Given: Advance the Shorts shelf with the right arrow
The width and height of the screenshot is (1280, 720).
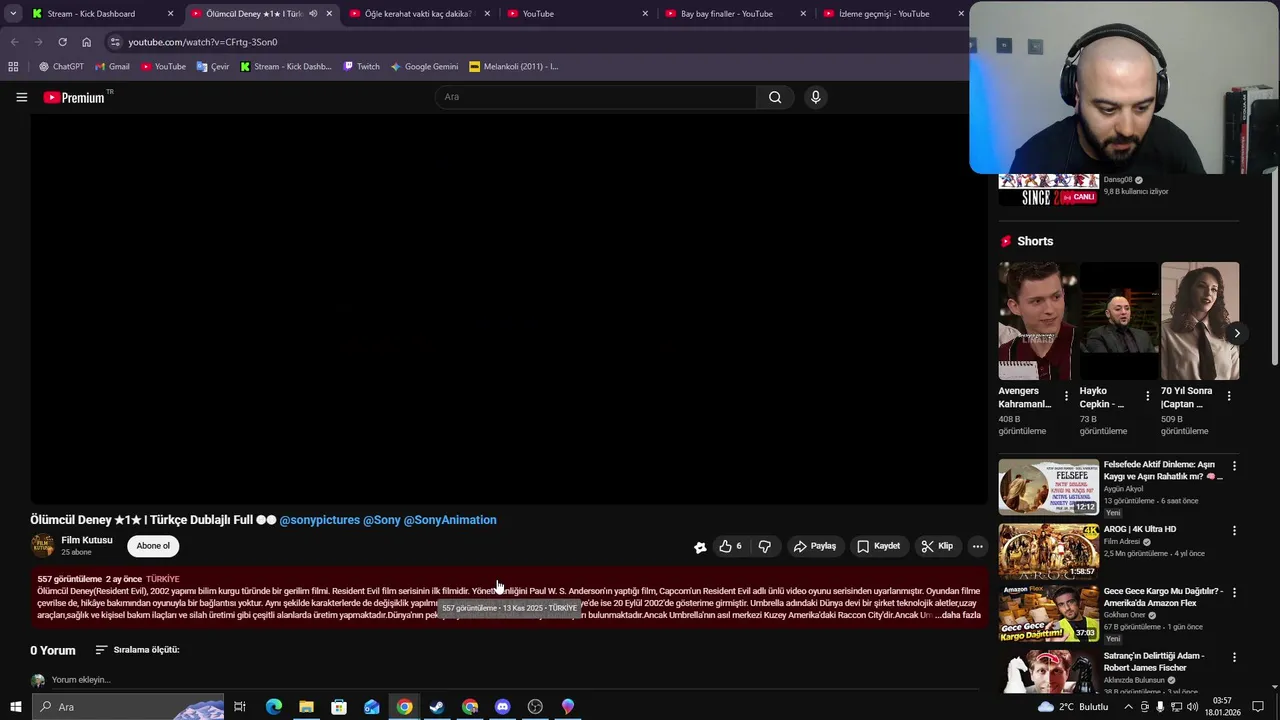Looking at the screenshot, I should 1236,333.
